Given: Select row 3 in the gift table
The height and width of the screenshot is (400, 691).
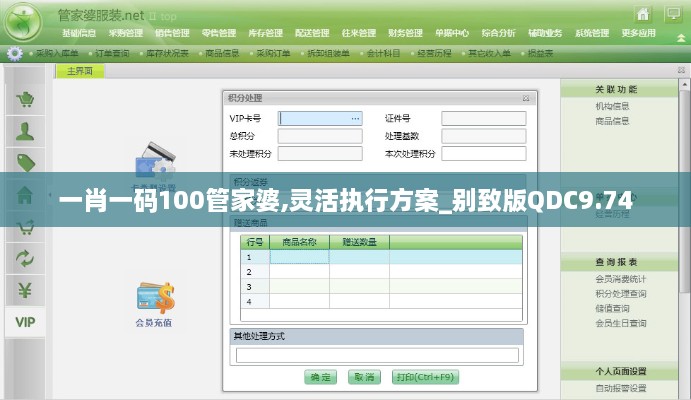Looking at the screenshot, I should (x=382, y=287).
